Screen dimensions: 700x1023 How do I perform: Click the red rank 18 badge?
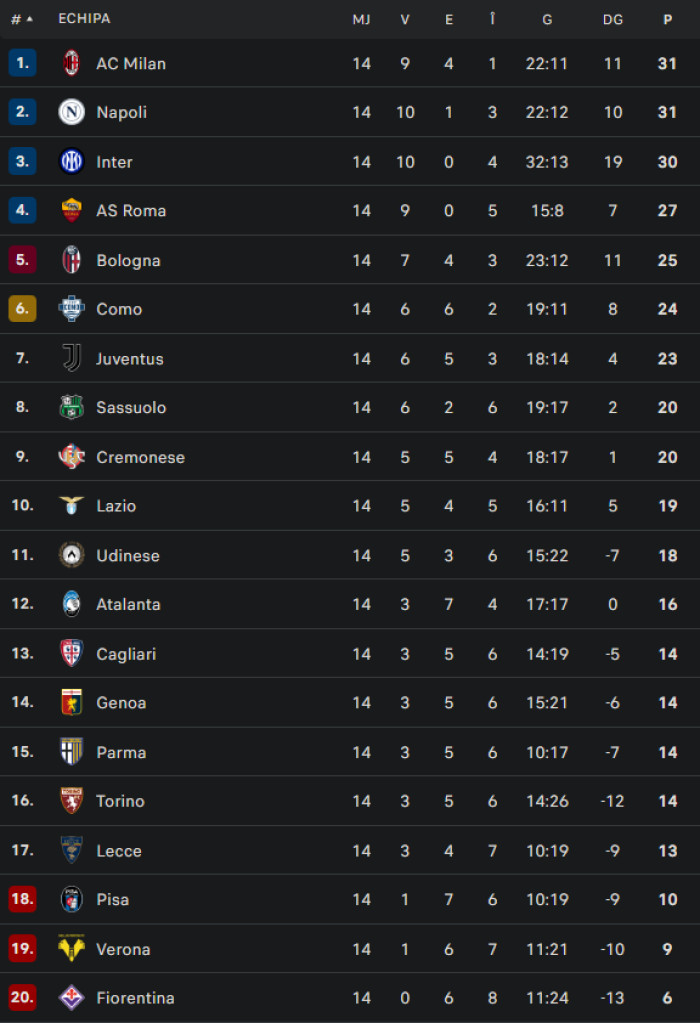click(x=22, y=900)
